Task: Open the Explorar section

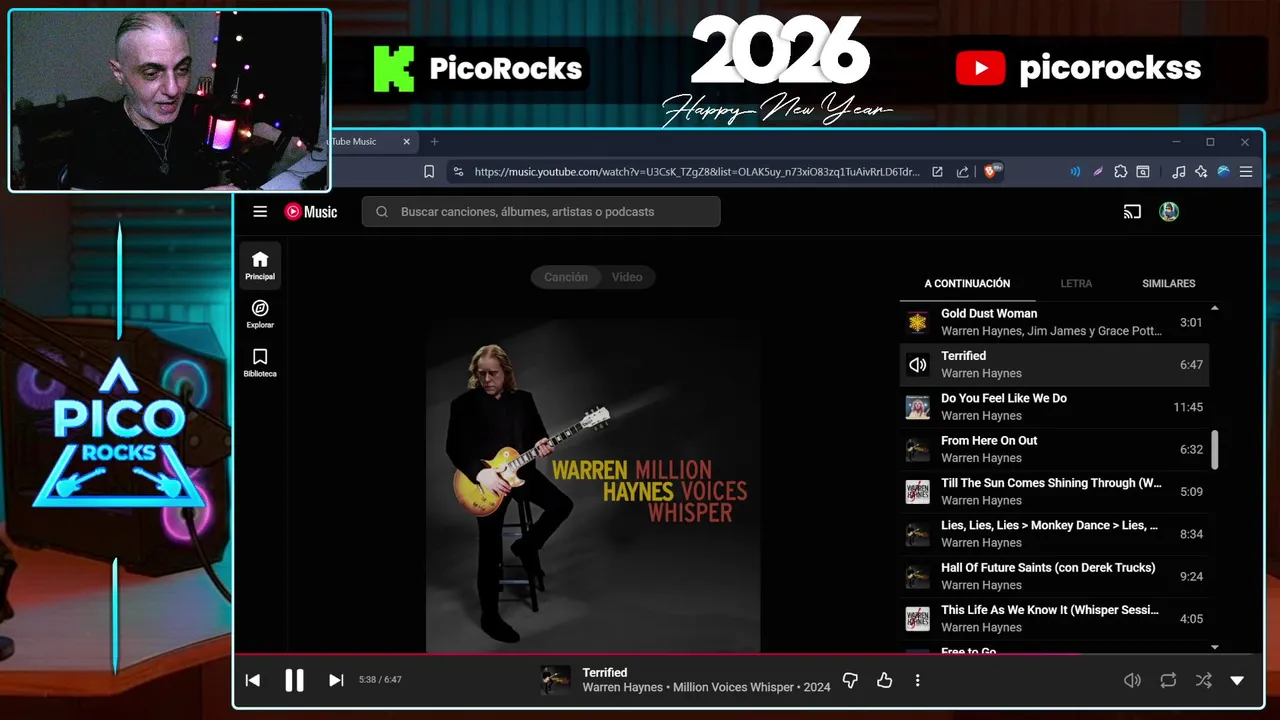Action: tap(260, 314)
